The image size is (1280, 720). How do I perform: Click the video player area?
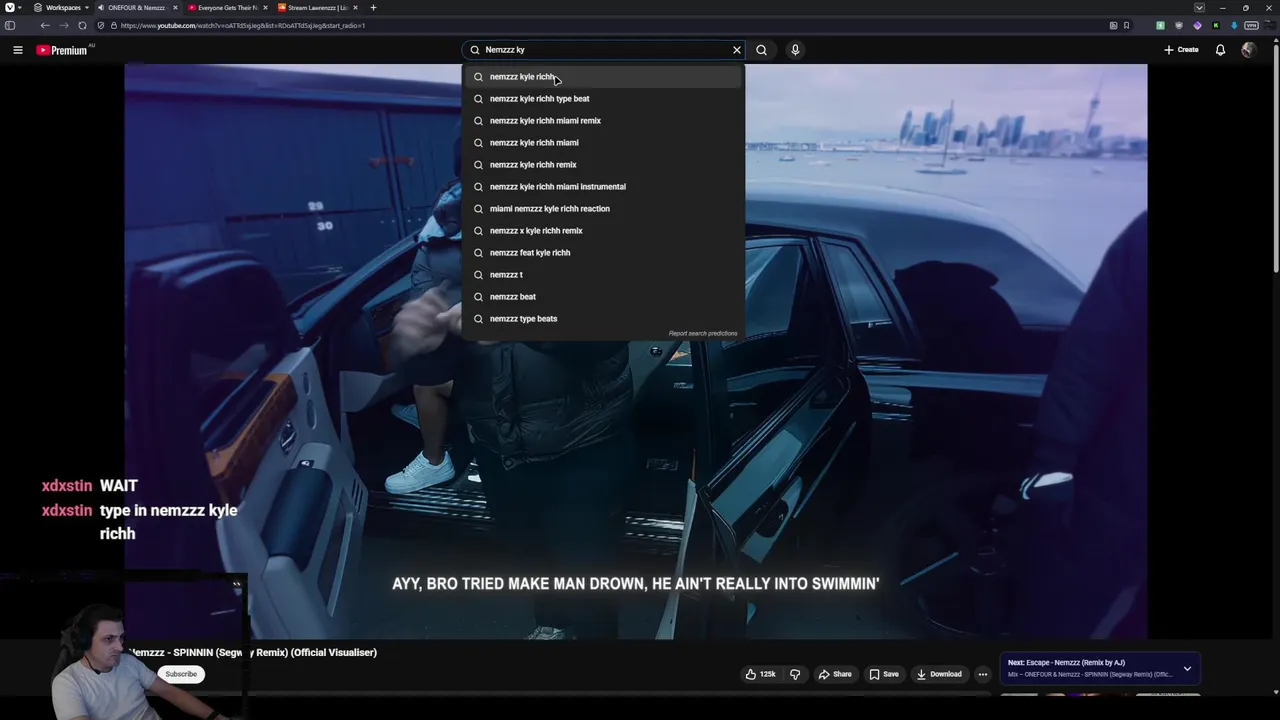pos(636,352)
